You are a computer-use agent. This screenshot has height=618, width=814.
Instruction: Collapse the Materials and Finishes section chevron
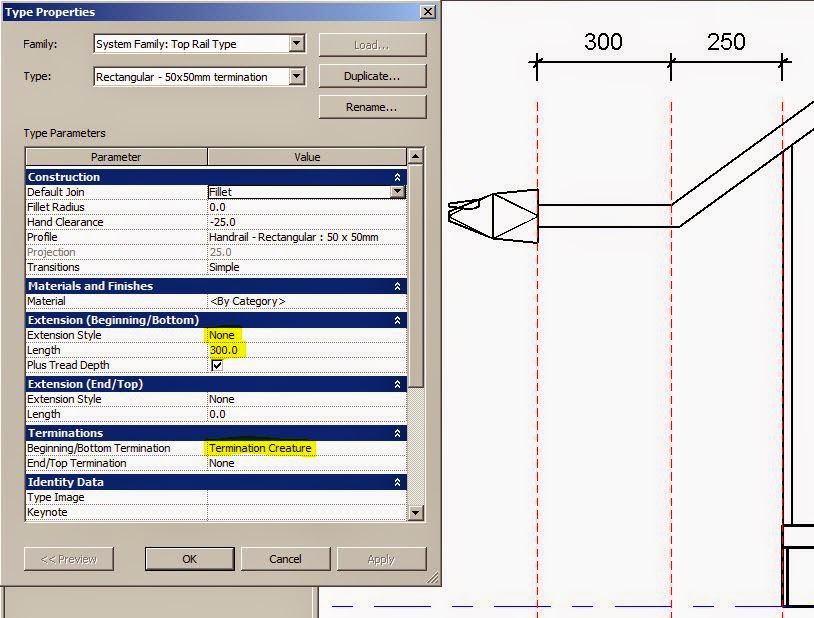(x=396, y=286)
